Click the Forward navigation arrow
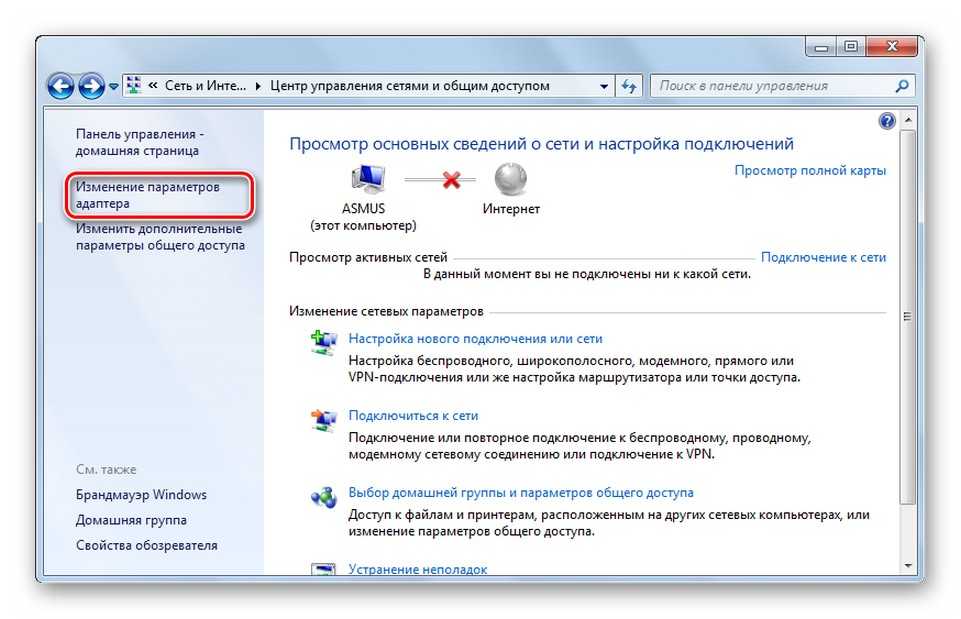This screenshot has height=619, width=961. pyautogui.click(x=92, y=86)
